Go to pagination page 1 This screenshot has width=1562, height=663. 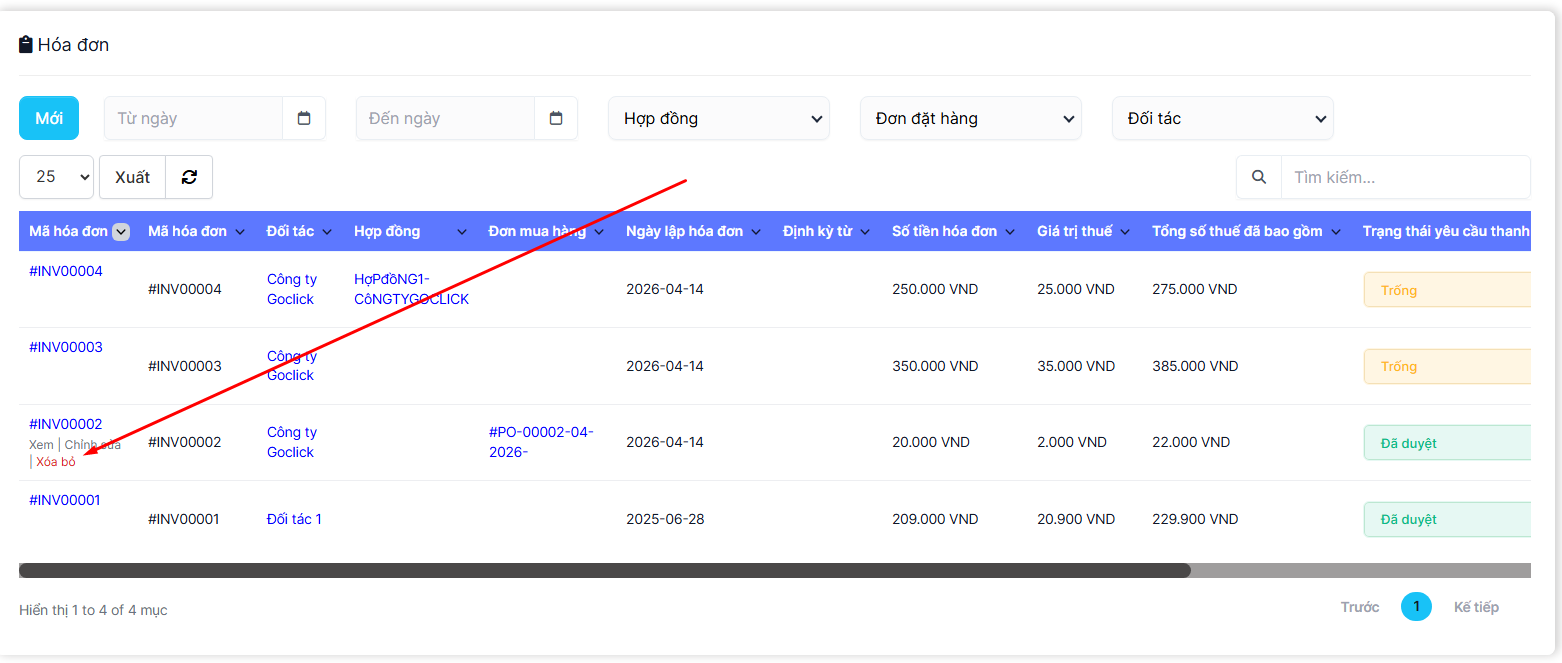tap(1416, 606)
